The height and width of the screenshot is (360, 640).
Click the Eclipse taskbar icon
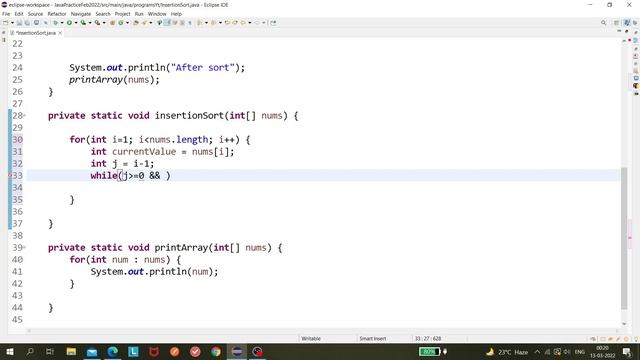point(237,351)
